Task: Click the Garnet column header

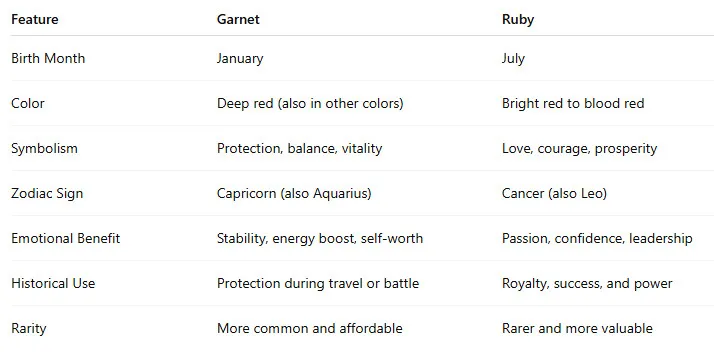Action: tap(238, 19)
